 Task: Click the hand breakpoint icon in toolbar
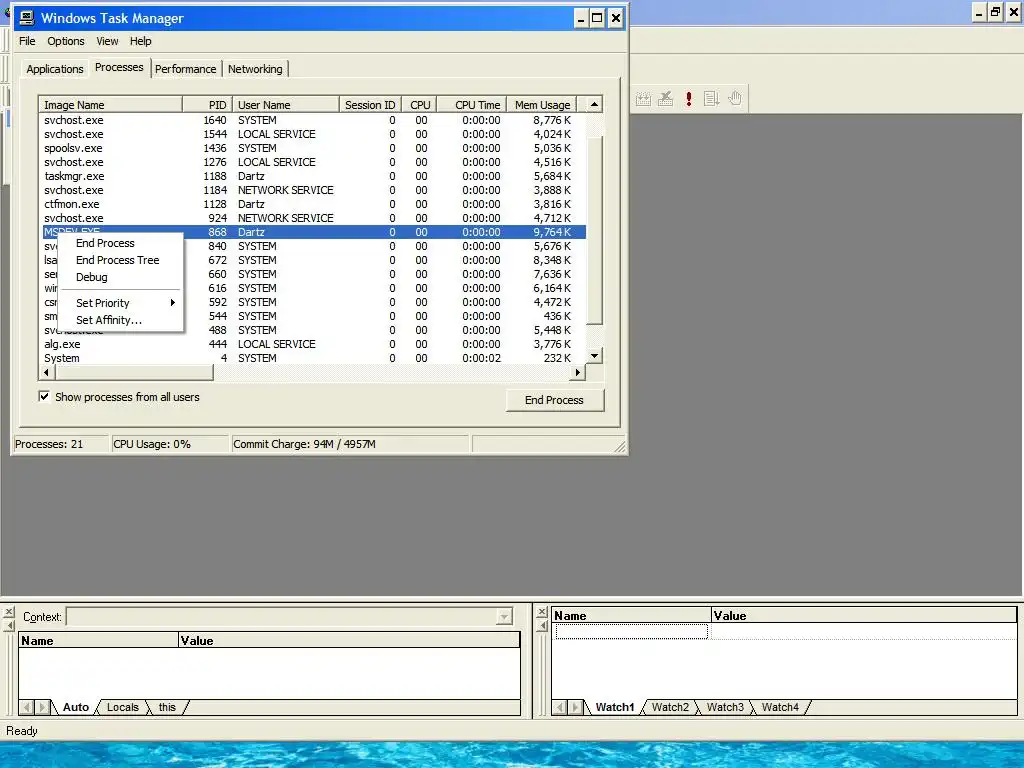click(x=735, y=99)
